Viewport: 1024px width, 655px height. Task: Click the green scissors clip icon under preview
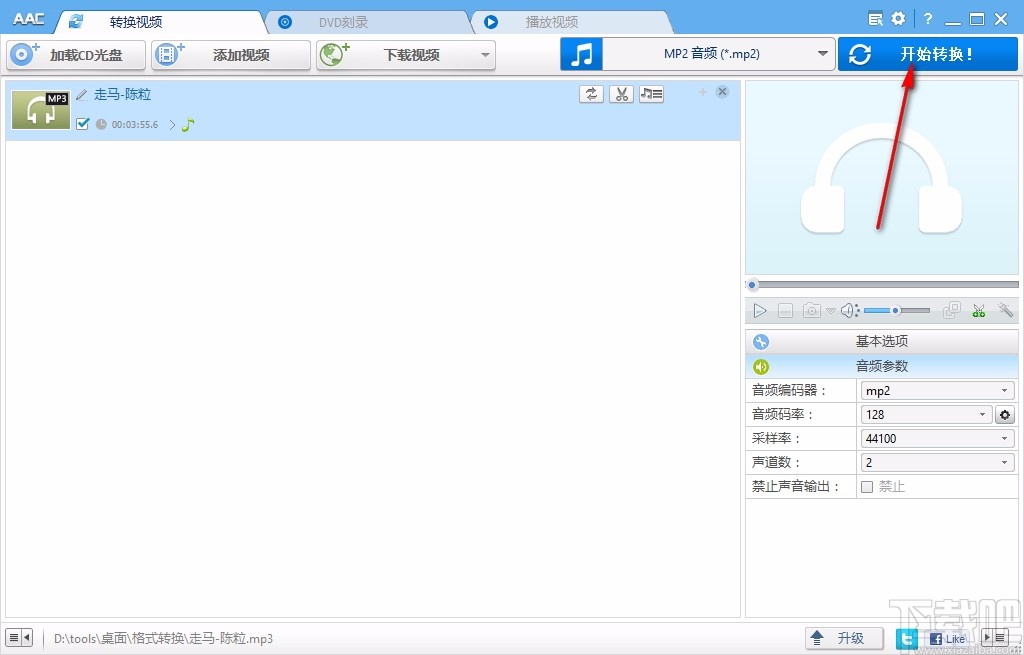click(x=978, y=310)
